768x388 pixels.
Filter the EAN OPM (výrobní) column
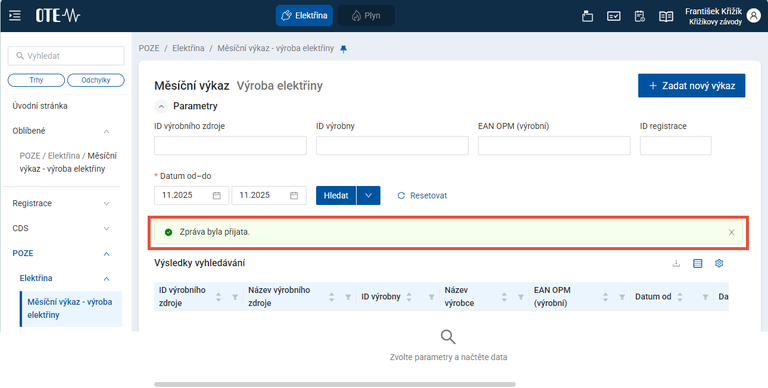(622, 297)
